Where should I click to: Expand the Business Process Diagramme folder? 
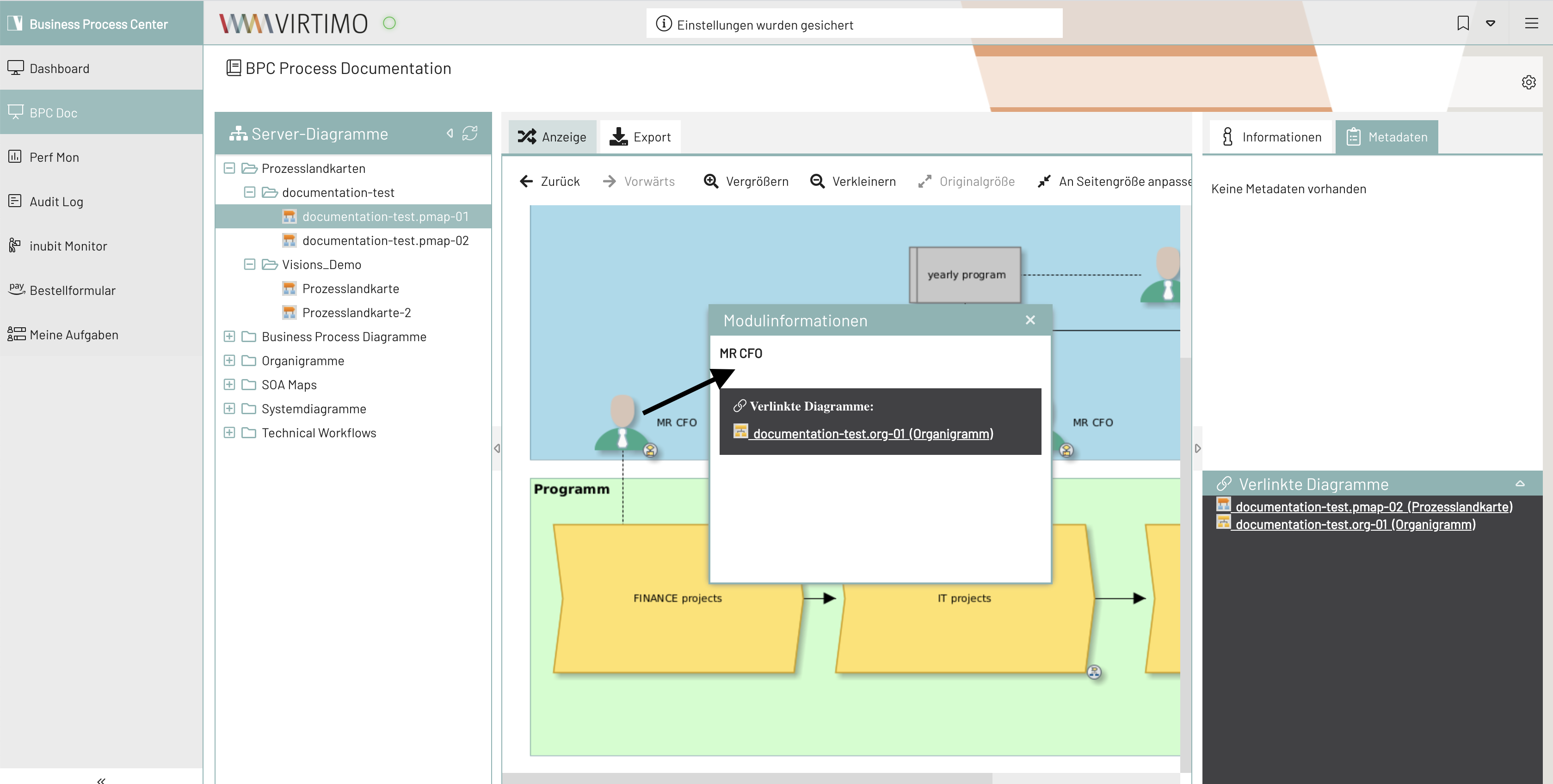[229, 336]
